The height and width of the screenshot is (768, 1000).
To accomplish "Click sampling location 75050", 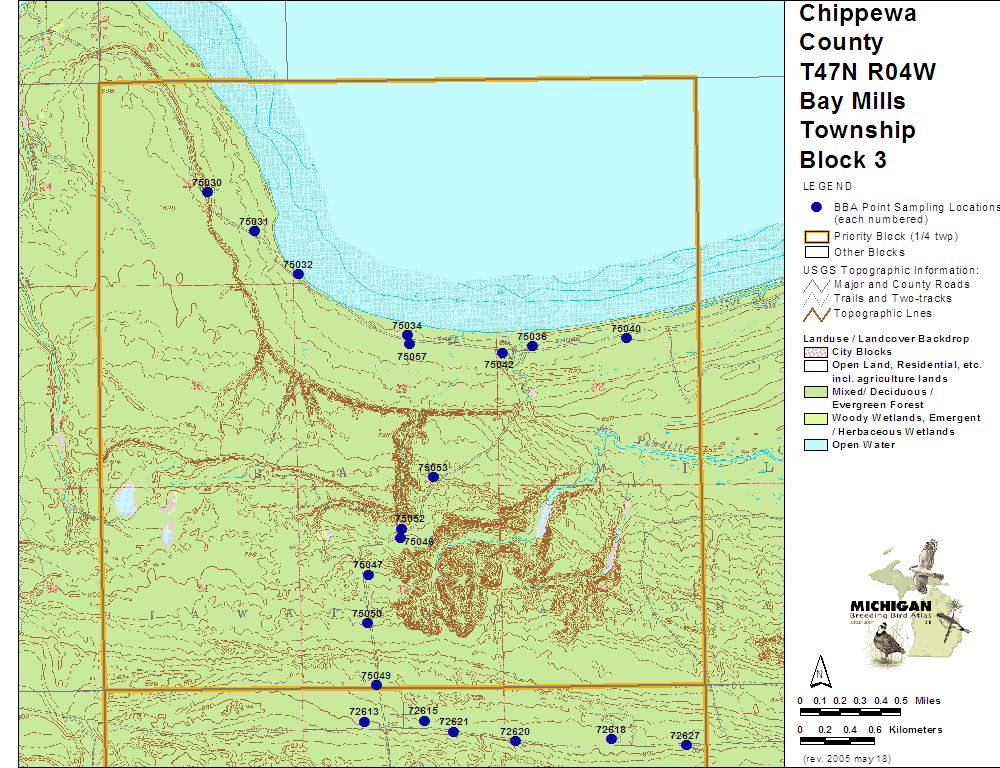I will click(x=367, y=623).
